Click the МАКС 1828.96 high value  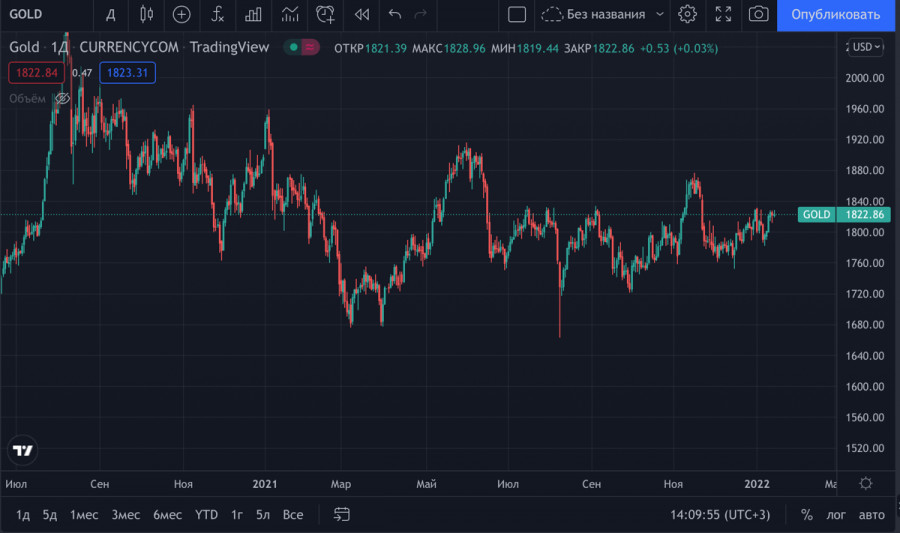point(448,48)
